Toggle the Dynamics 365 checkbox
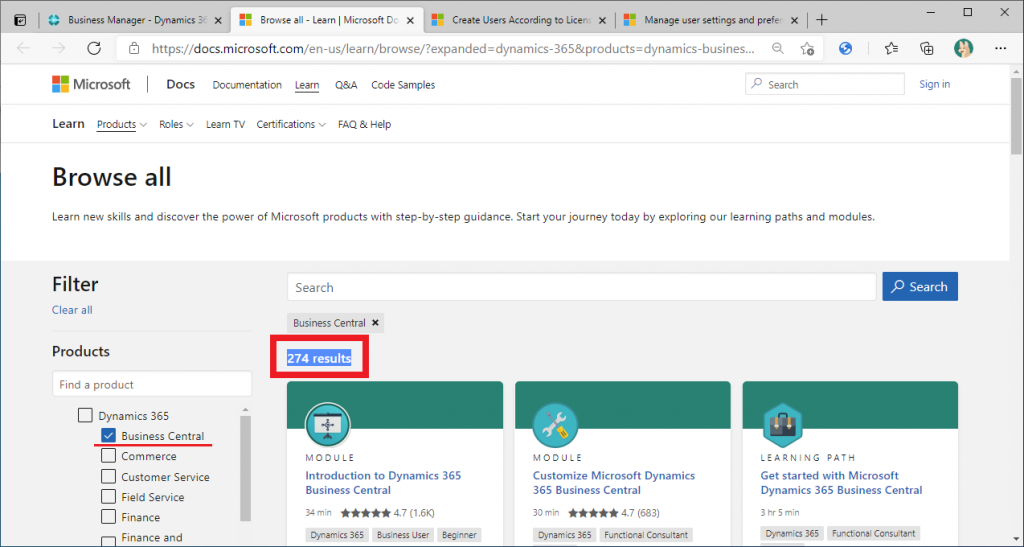The image size is (1024, 547). [x=86, y=415]
